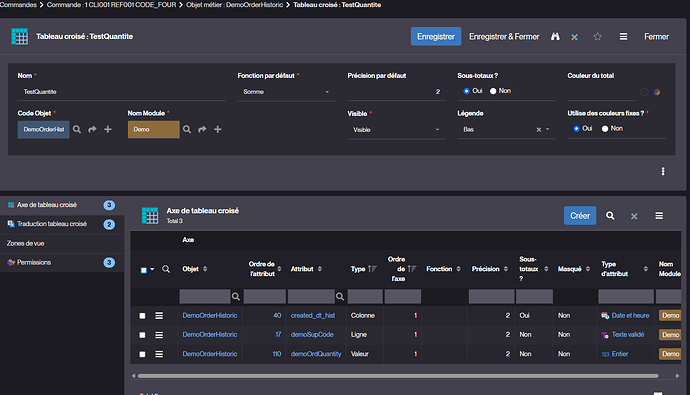The image size is (690, 395).
Task: Open the Couleur du total color wheel picker
Action: pos(657,92)
